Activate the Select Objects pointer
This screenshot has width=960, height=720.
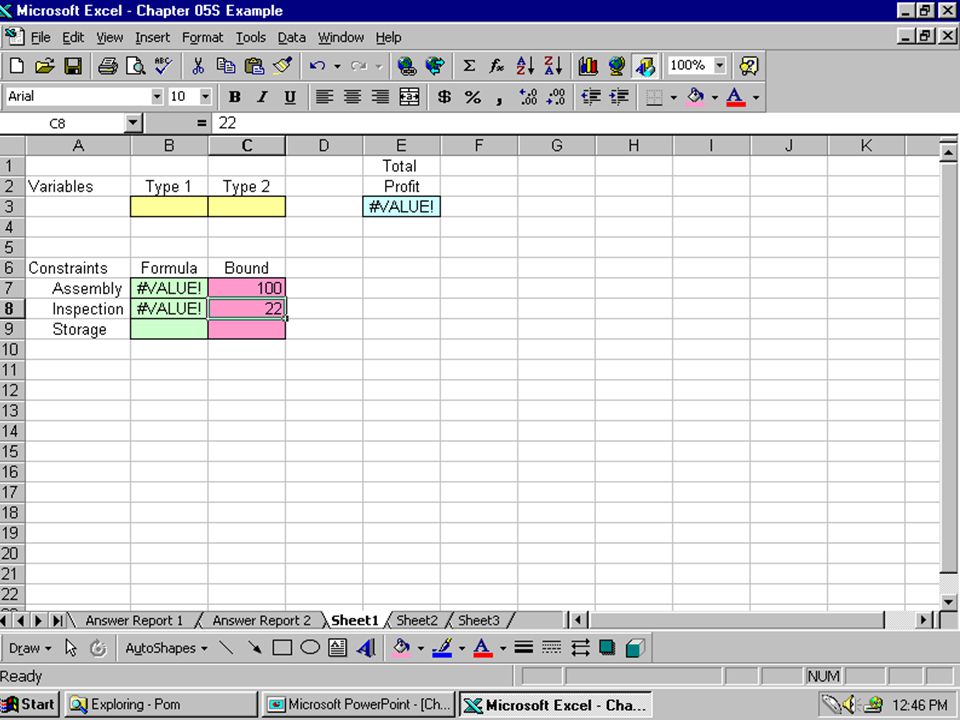pos(71,648)
